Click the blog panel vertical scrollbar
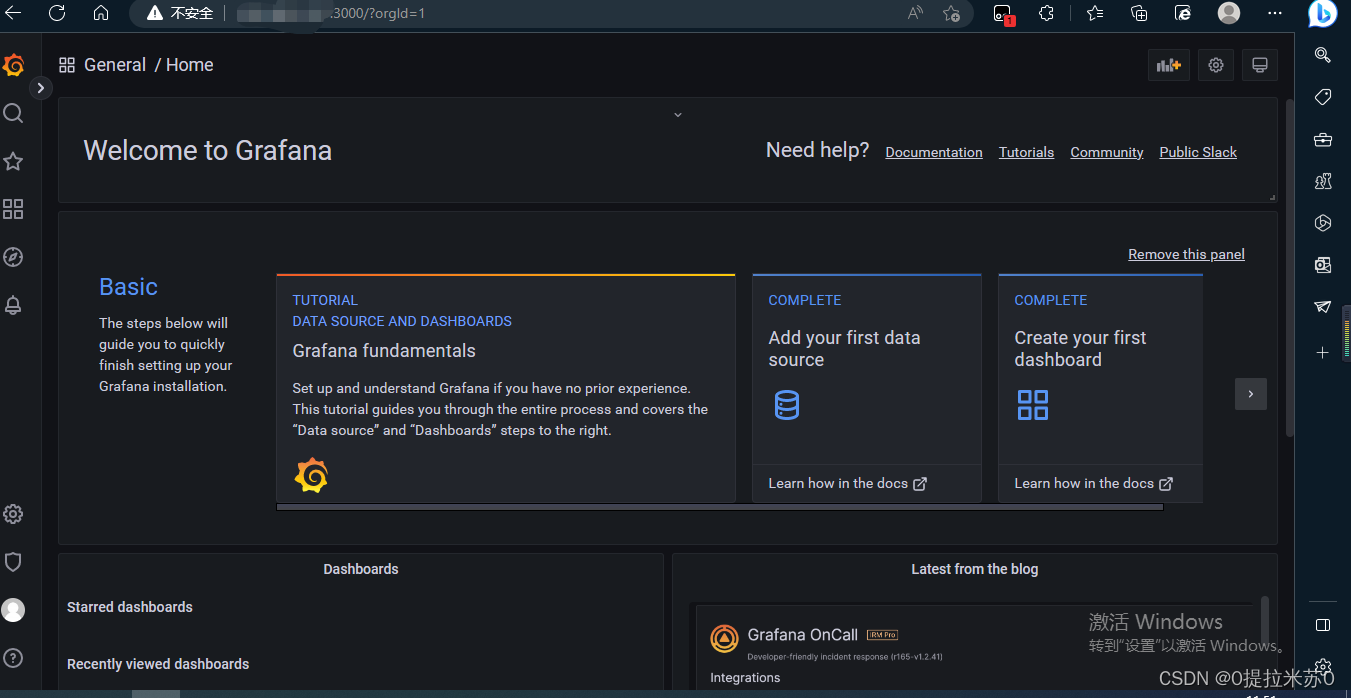Image resolution: width=1351 pixels, height=698 pixels. (1264, 620)
